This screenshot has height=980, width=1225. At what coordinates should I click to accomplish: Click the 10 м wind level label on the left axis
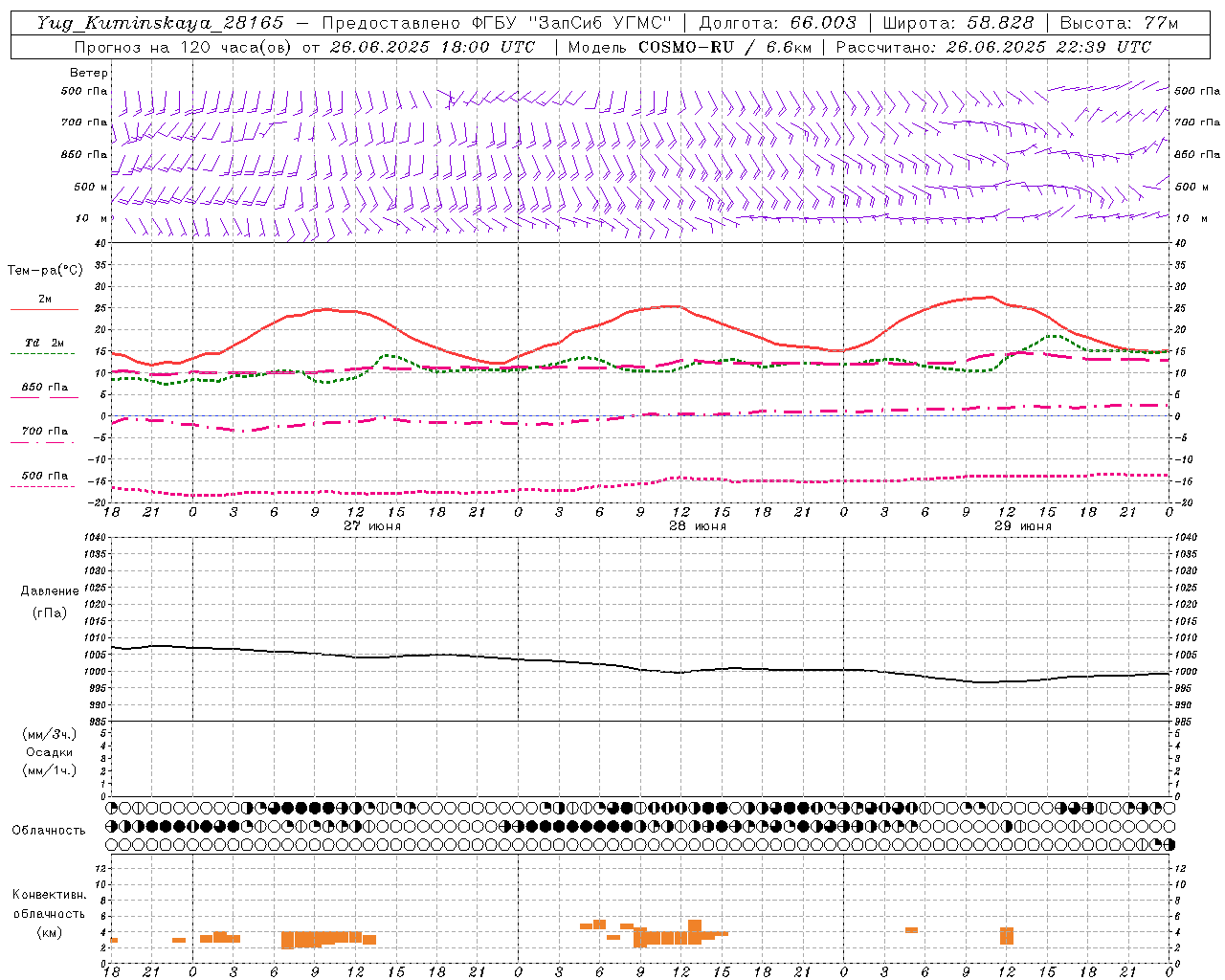[92, 218]
